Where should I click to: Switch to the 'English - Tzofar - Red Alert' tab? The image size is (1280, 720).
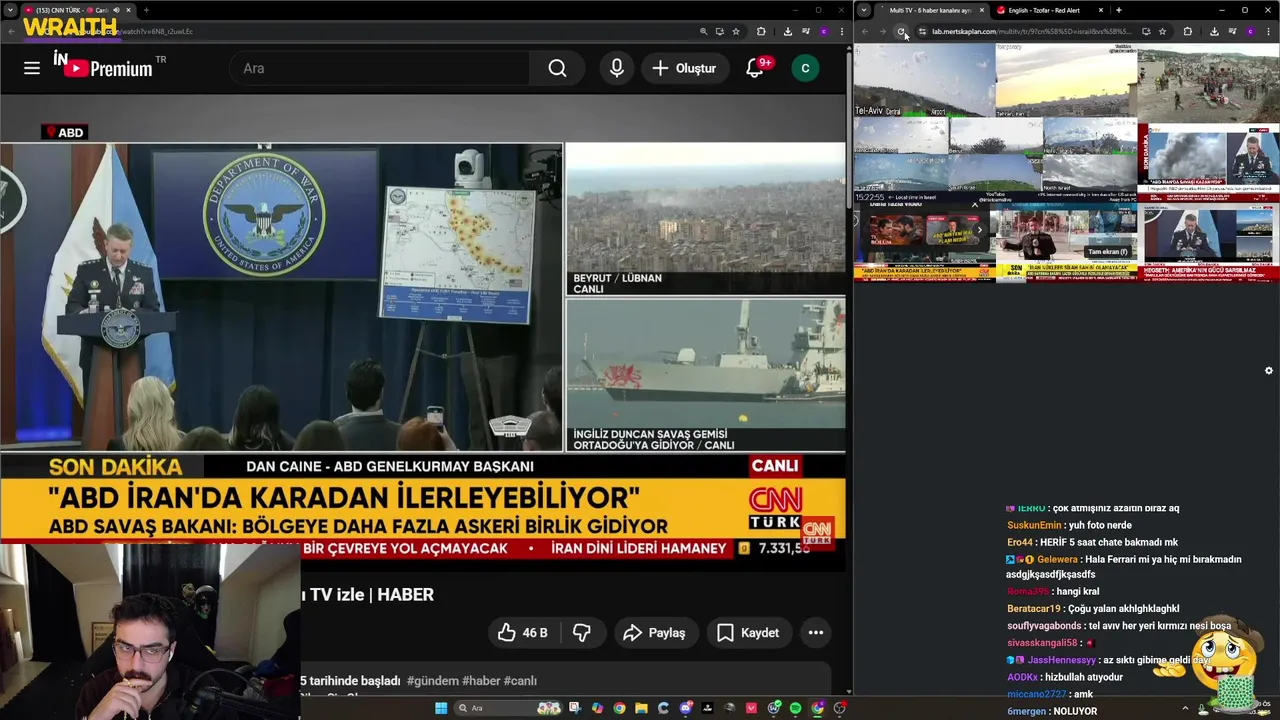1050,10
